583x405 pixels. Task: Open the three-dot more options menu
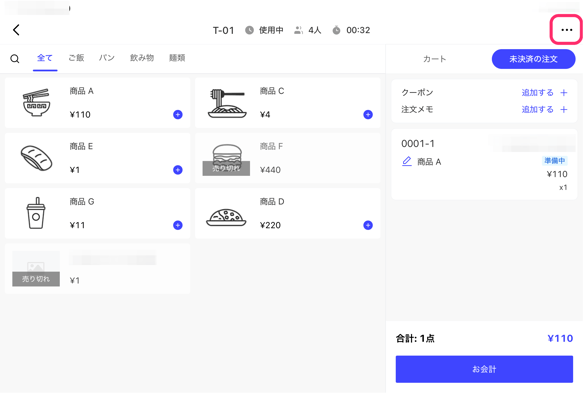566,30
